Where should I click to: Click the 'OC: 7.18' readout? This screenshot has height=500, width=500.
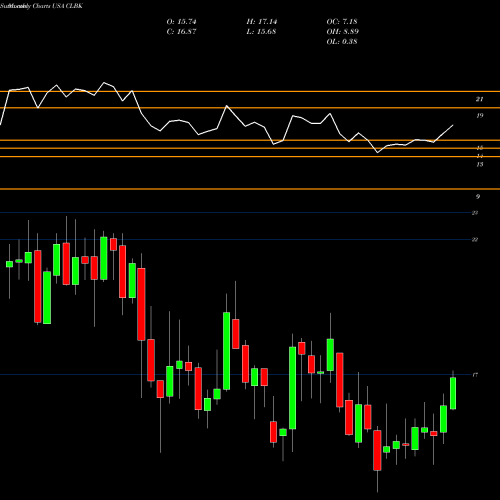(342, 22)
